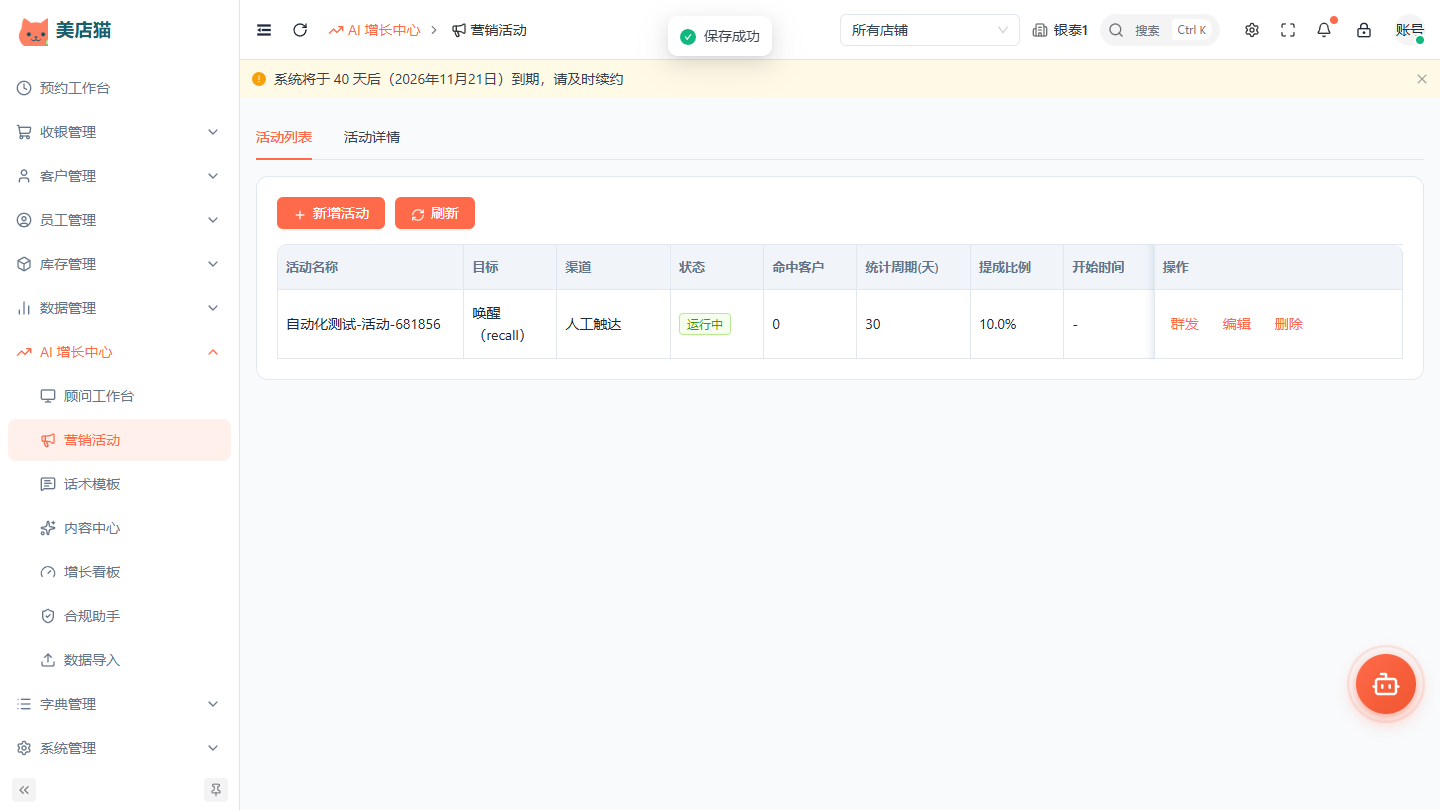Image resolution: width=1440 pixels, height=810 pixels.
Task: Close the system expiry warning banner
Action: coord(1422,79)
